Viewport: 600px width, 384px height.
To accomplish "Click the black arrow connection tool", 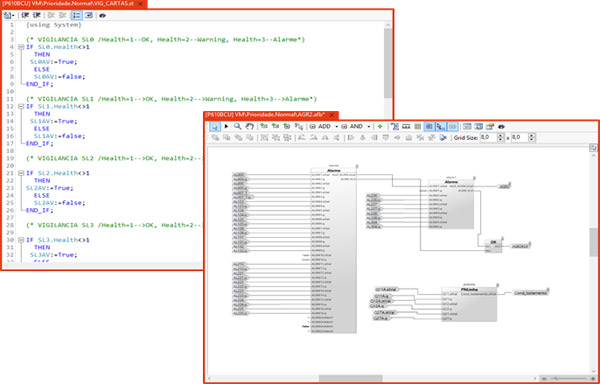I will coord(227,126).
